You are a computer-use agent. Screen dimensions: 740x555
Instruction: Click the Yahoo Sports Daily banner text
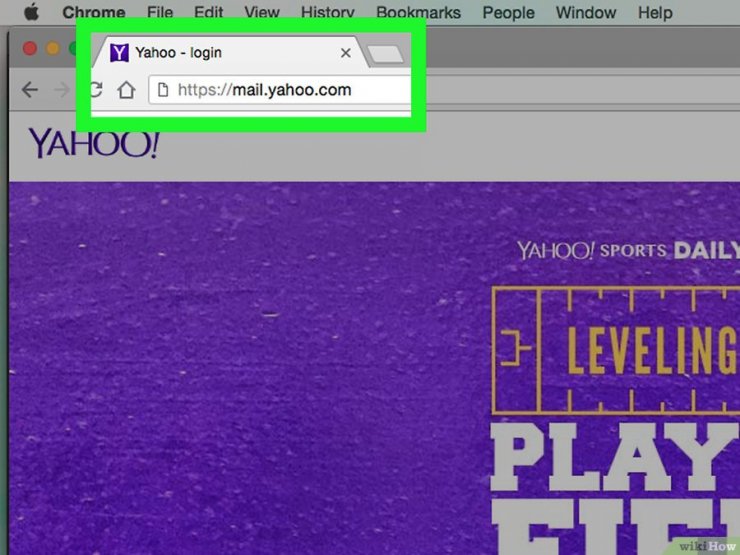[x=628, y=250]
